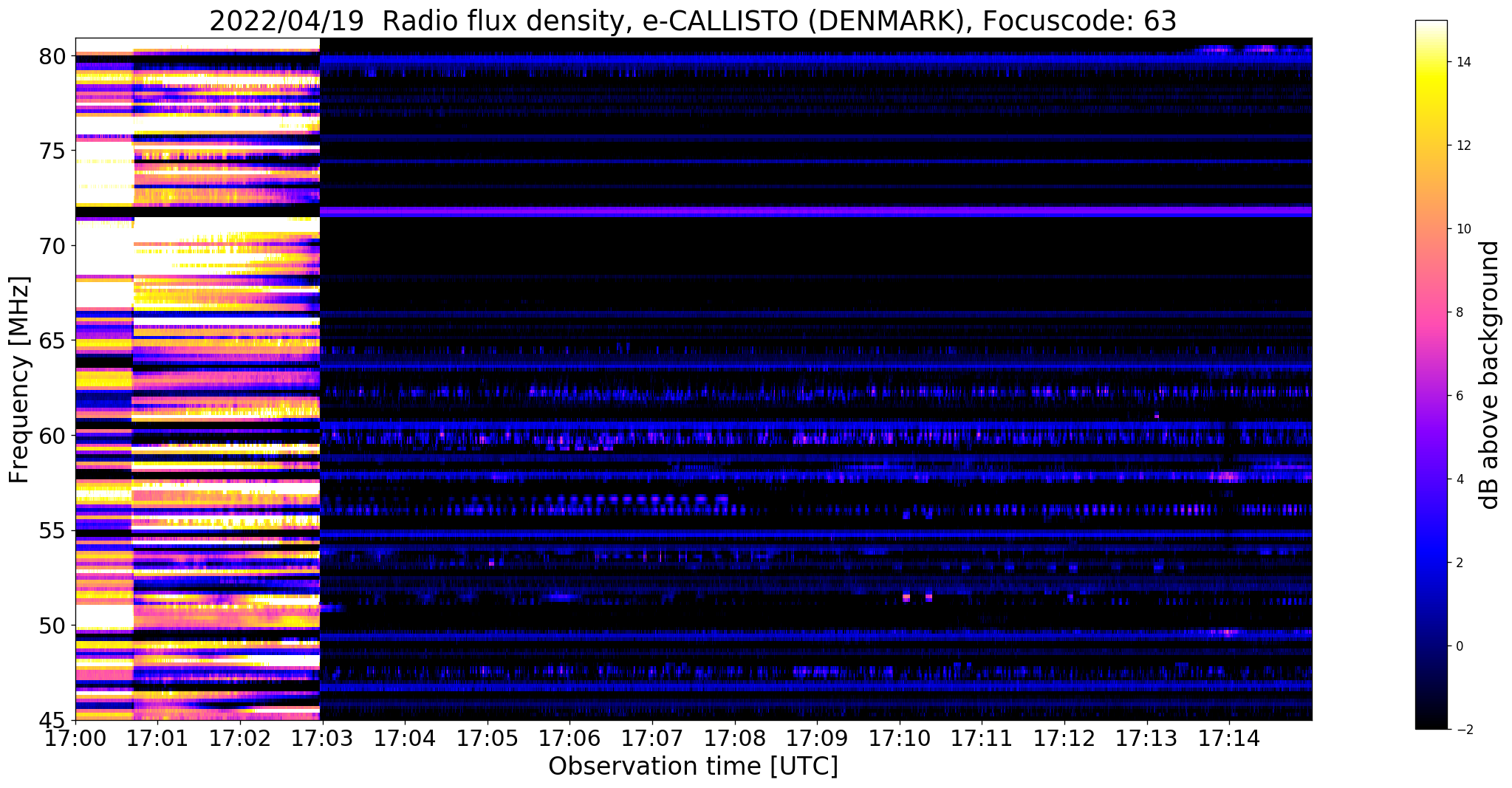Select the 17:06 time tick label
1512x788 pixels.
569,739
